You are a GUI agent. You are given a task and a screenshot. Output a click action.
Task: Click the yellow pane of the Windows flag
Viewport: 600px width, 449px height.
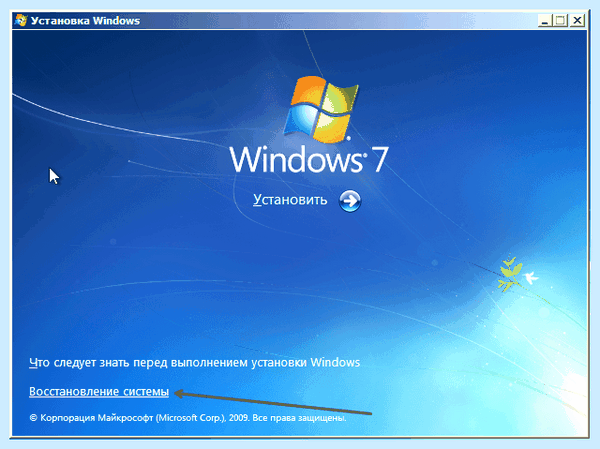click(332, 128)
